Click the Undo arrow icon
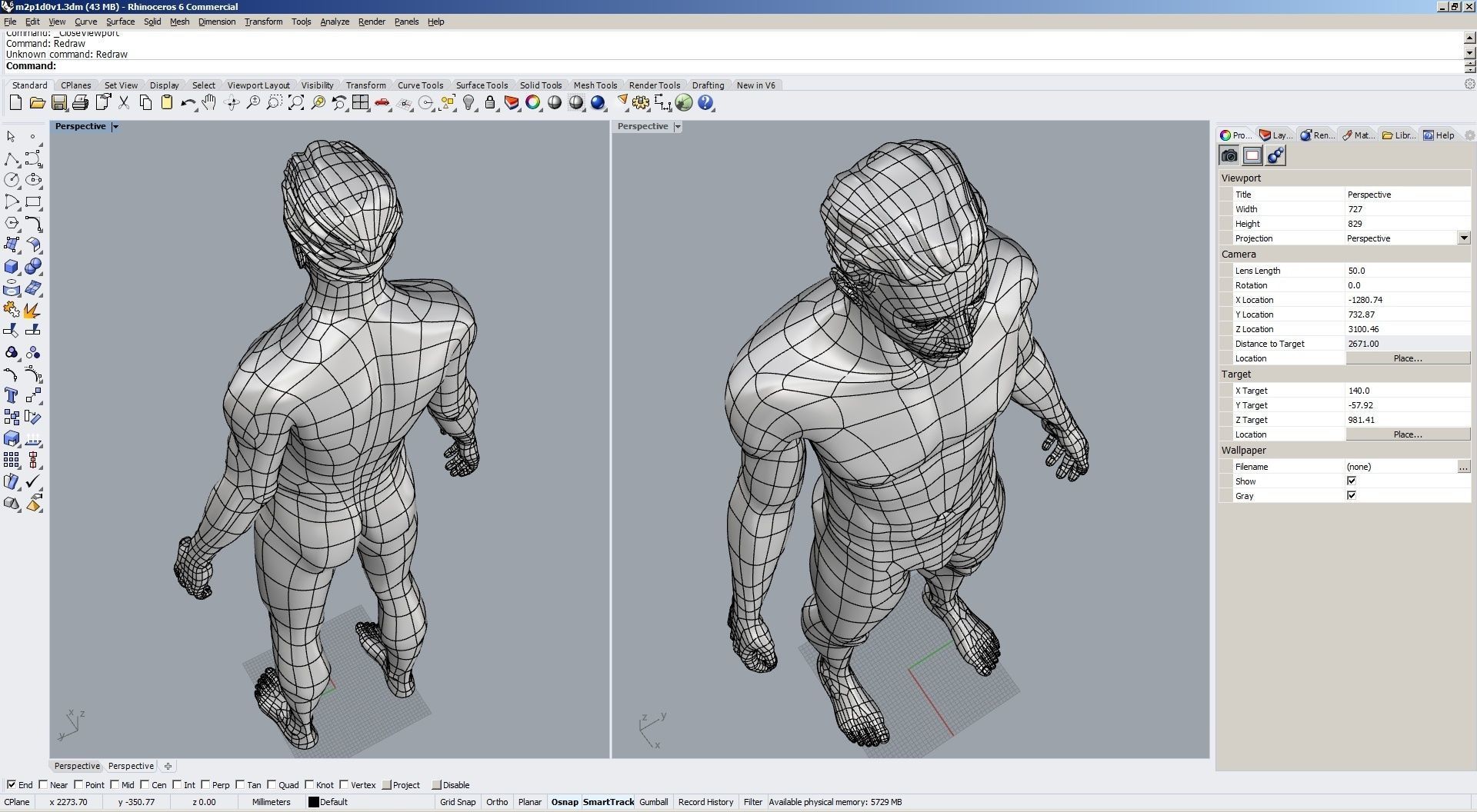This screenshot has height=812, width=1477. [x=188, y=102]
